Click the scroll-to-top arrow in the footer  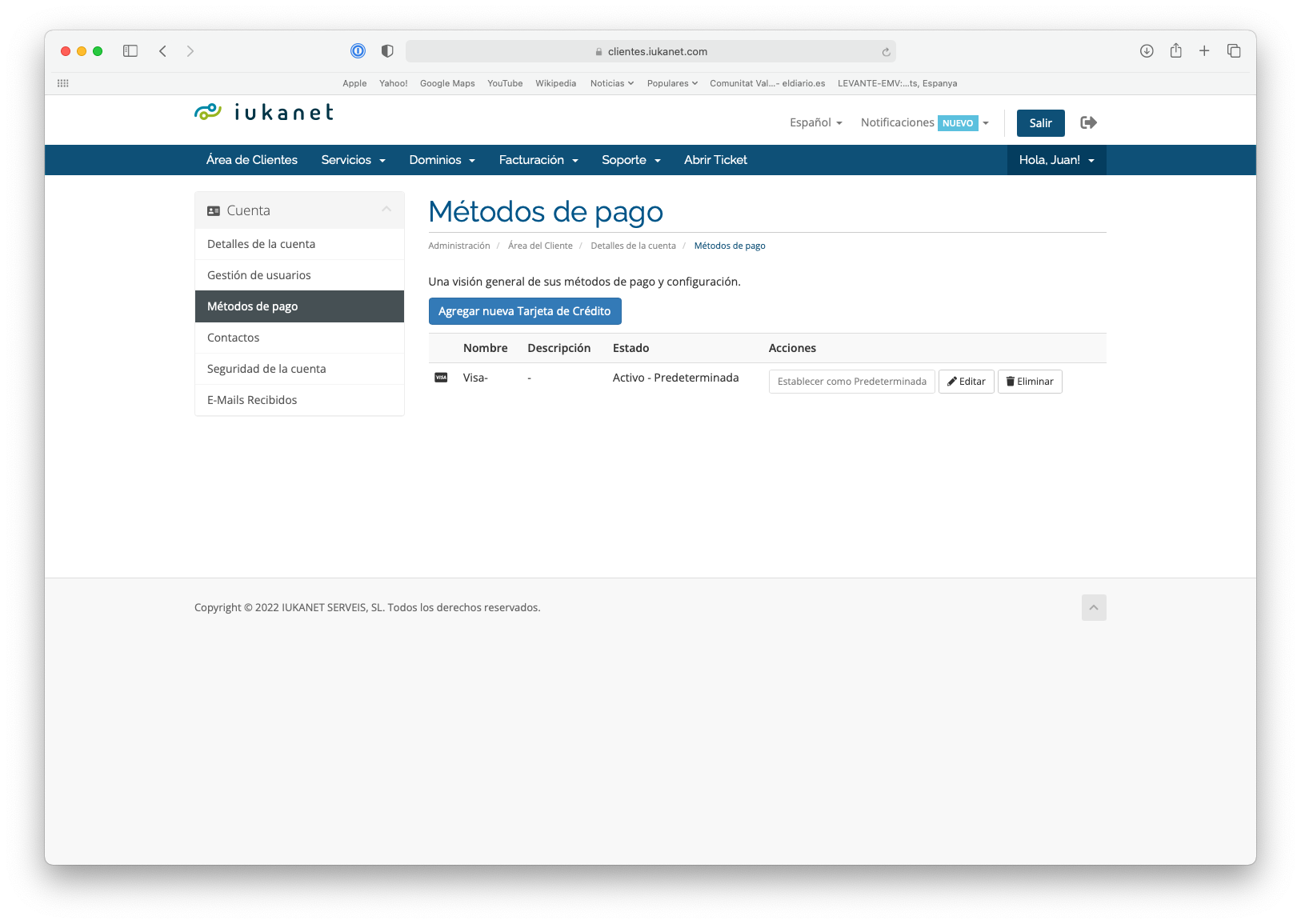click(x=1094, y=608)
